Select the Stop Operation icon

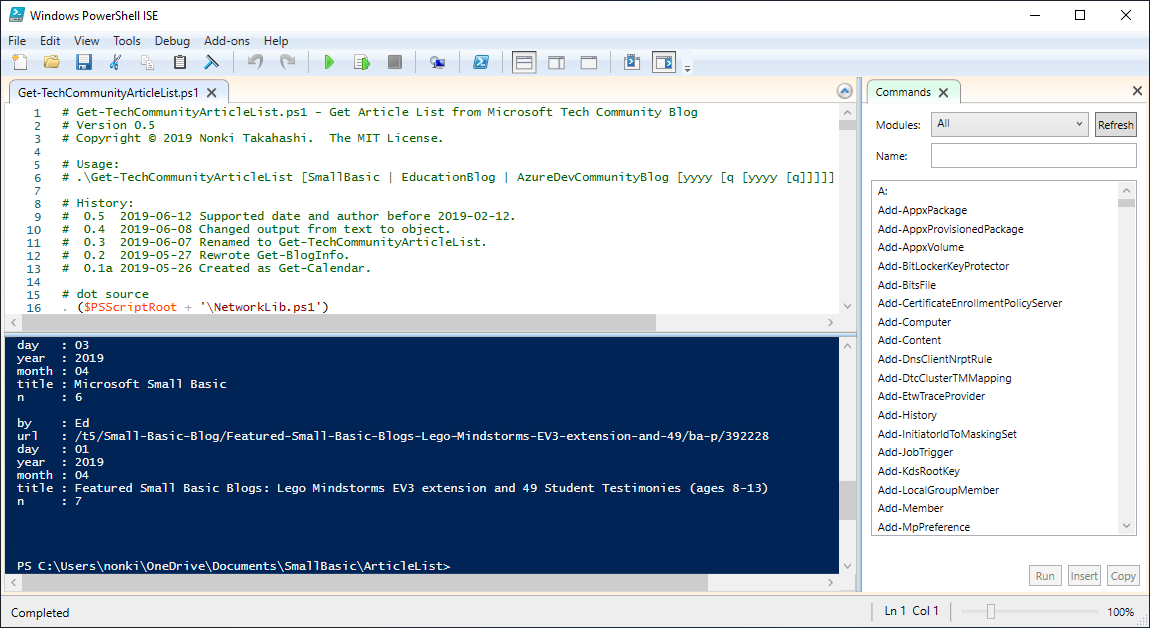[393, 61]
